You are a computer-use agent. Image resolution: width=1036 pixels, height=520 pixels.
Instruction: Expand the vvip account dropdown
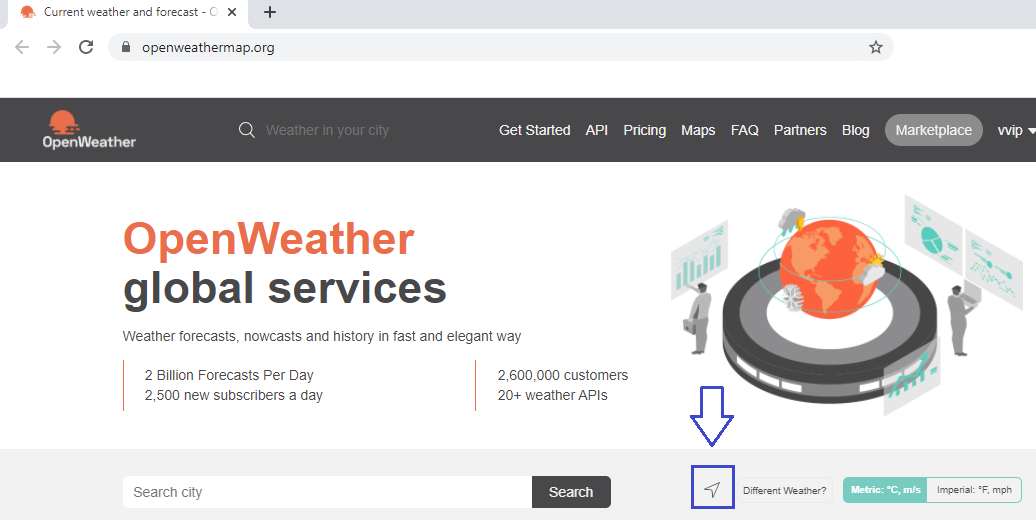[x=1016, y=130]
